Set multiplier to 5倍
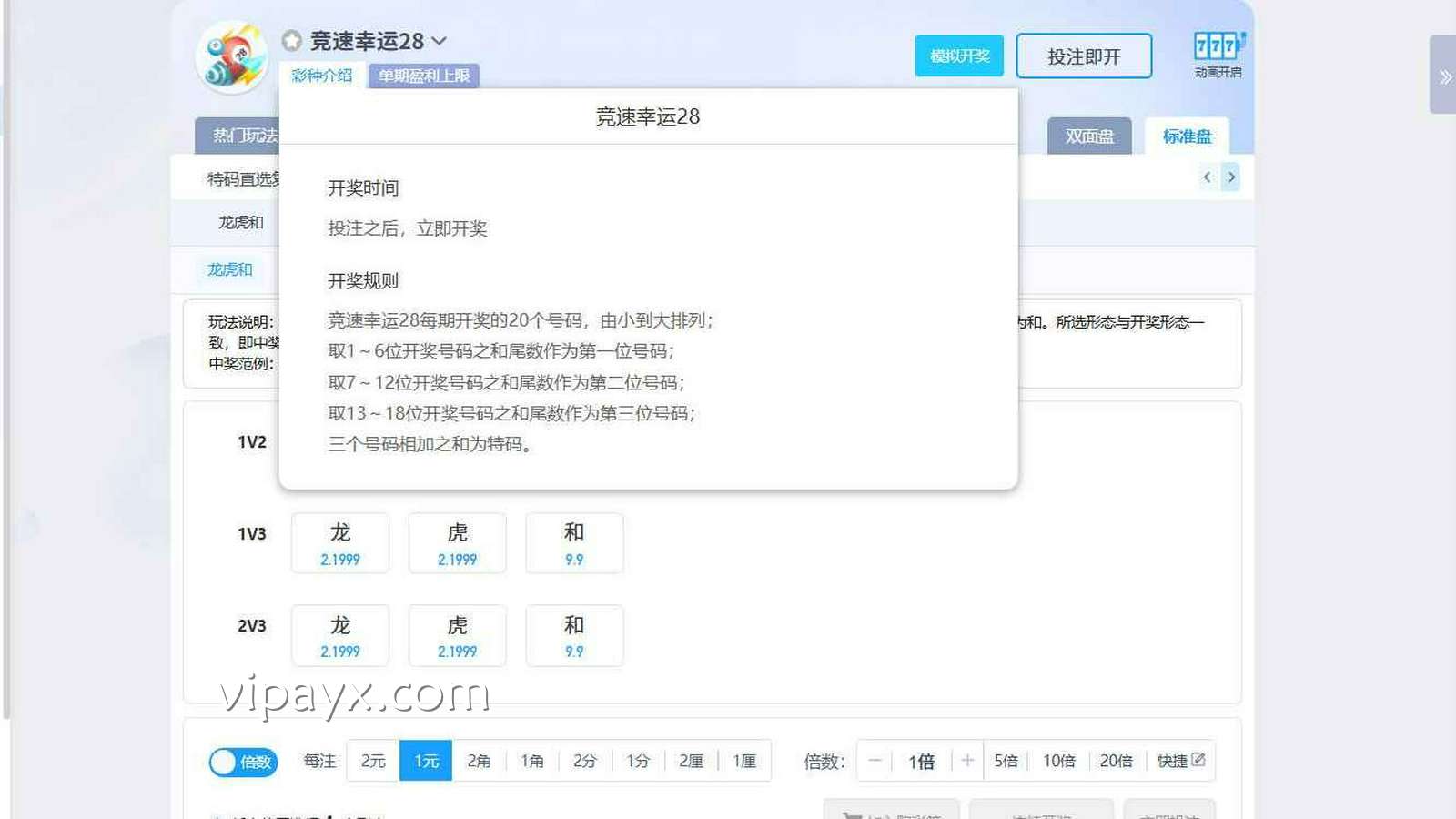The height and width of the screenshot is (819, 1456). tap(1006, 761)
